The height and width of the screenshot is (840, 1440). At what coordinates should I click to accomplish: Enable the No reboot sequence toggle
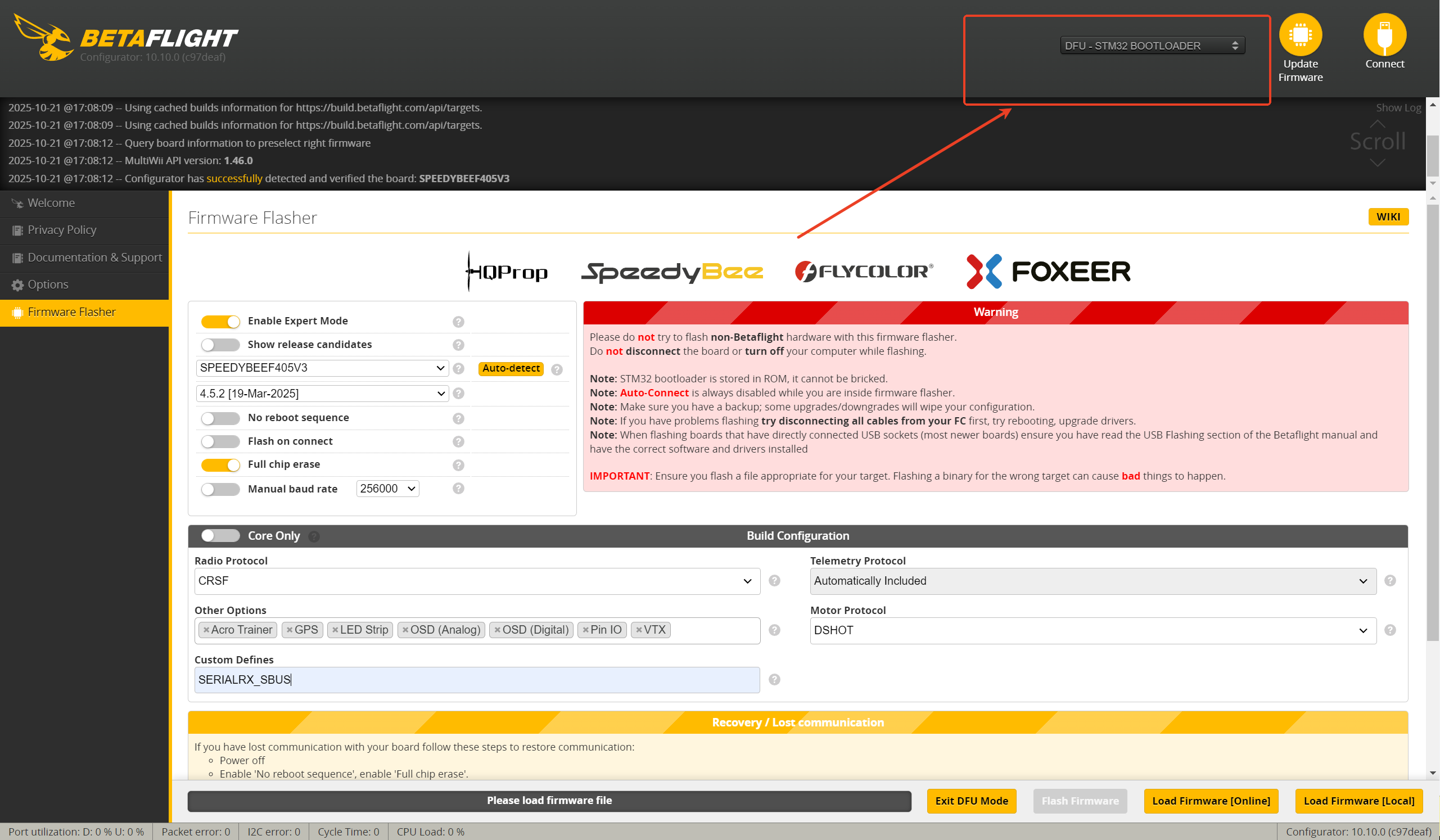click(220, 418)
